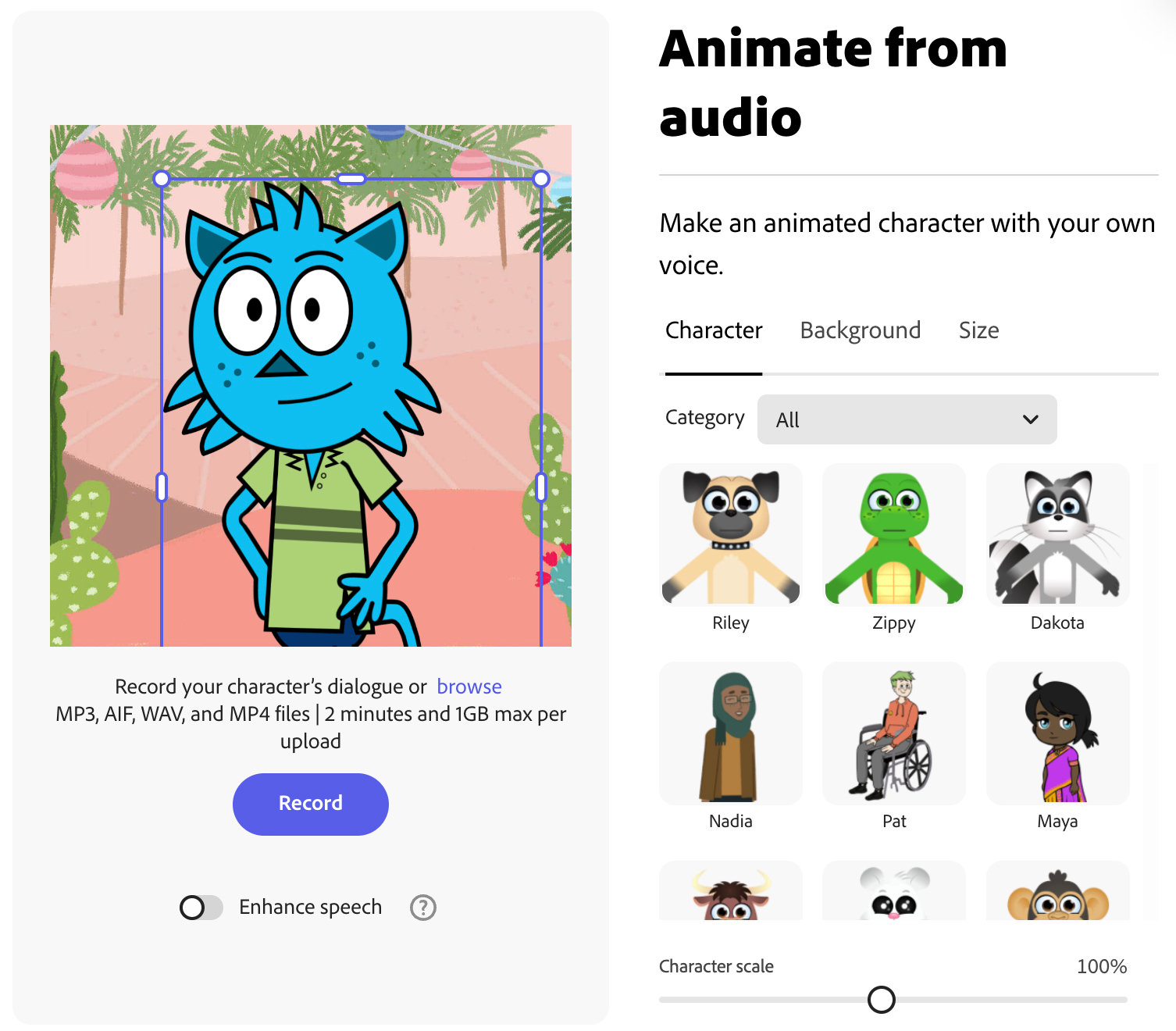This screenshot has height=1031, width=1176.
Task: Click the top-right corner handle of the character
Action: [x=541, y=179]
